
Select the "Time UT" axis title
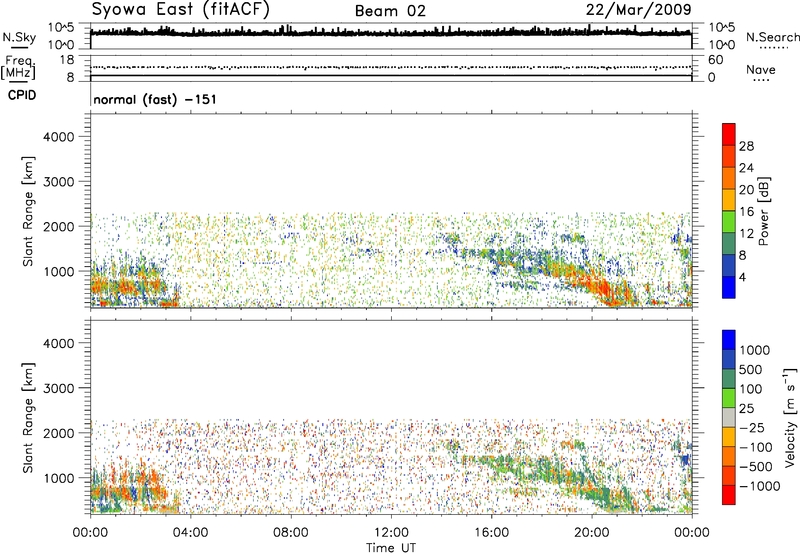pos(391,548)
